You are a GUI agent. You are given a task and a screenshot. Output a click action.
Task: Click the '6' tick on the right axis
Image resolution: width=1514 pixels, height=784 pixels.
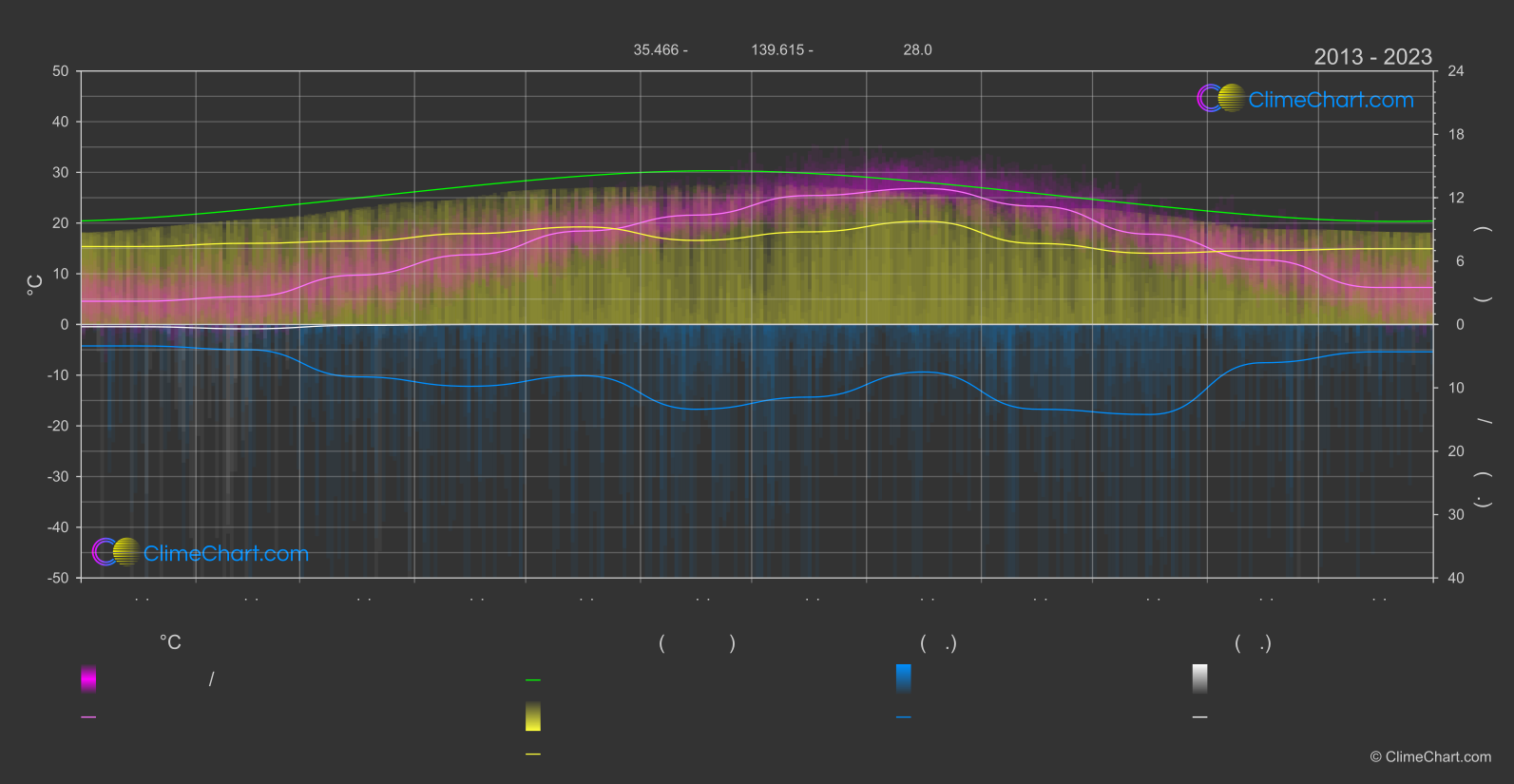[x=1460, y=261]
